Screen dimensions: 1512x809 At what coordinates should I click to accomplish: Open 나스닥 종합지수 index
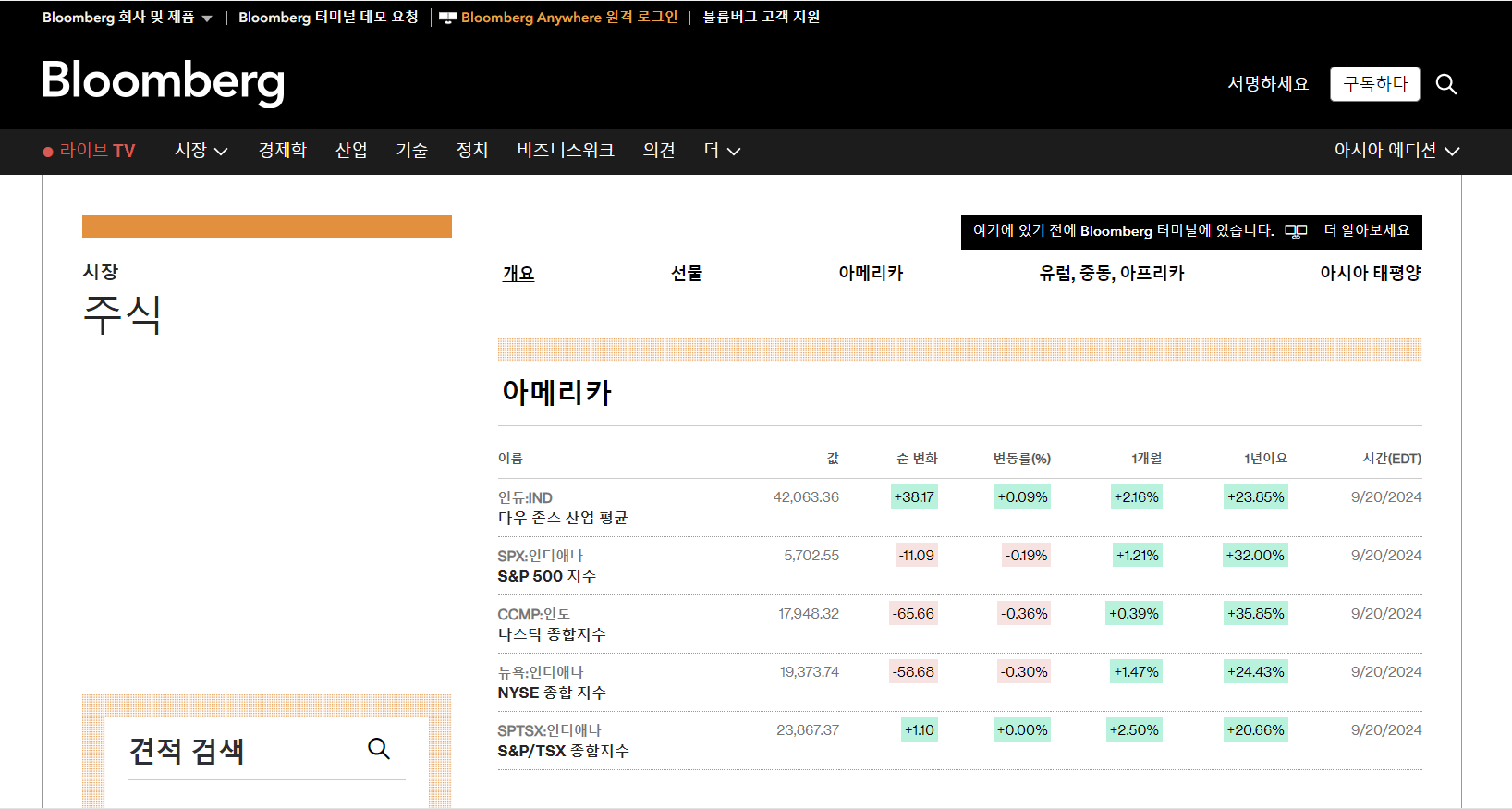click(x=552, y=634)
